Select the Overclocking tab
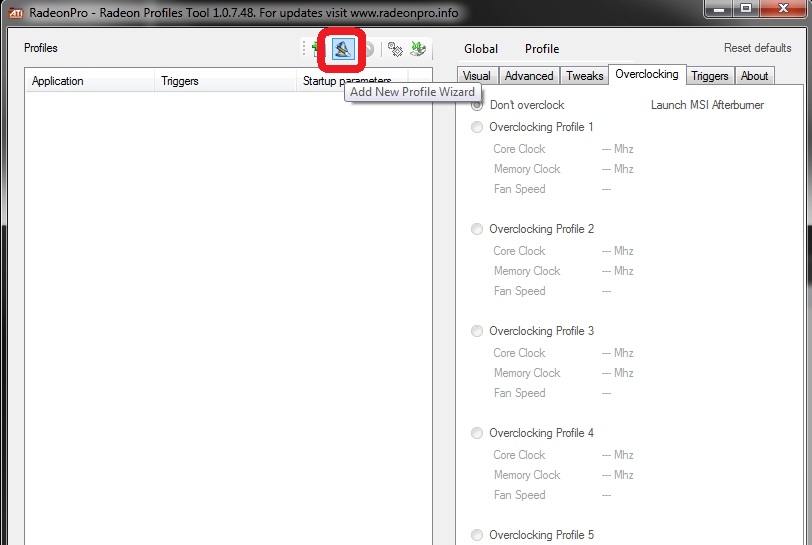Viewport: 812px width, 545px height. pyautogui.click(x=647, y=74)
